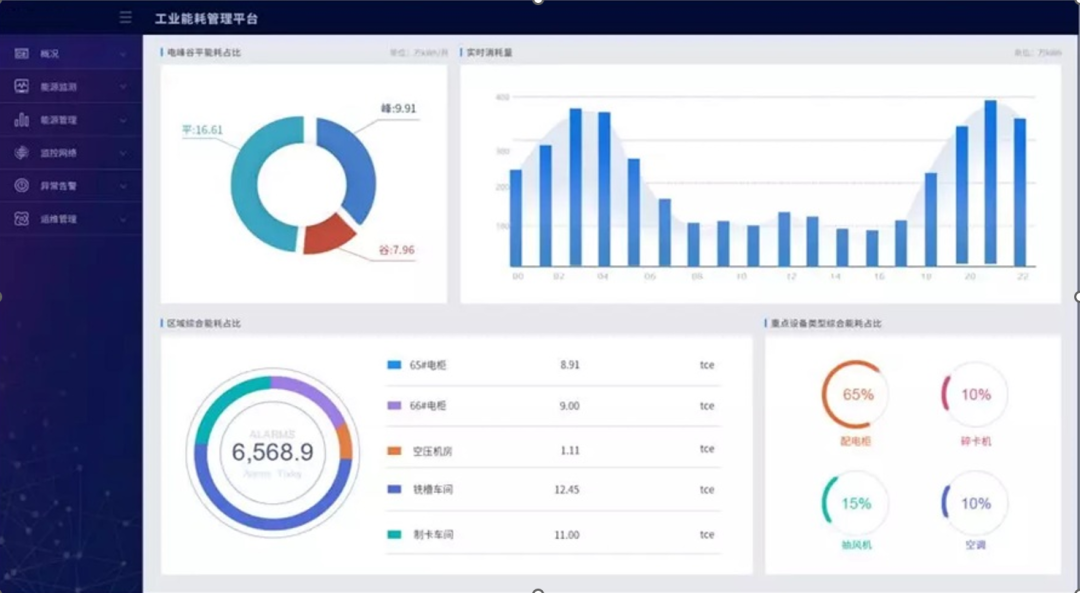Click the 能源监测 monitor icon
This screenshot has height=593, width=1080.
[22, 87]
